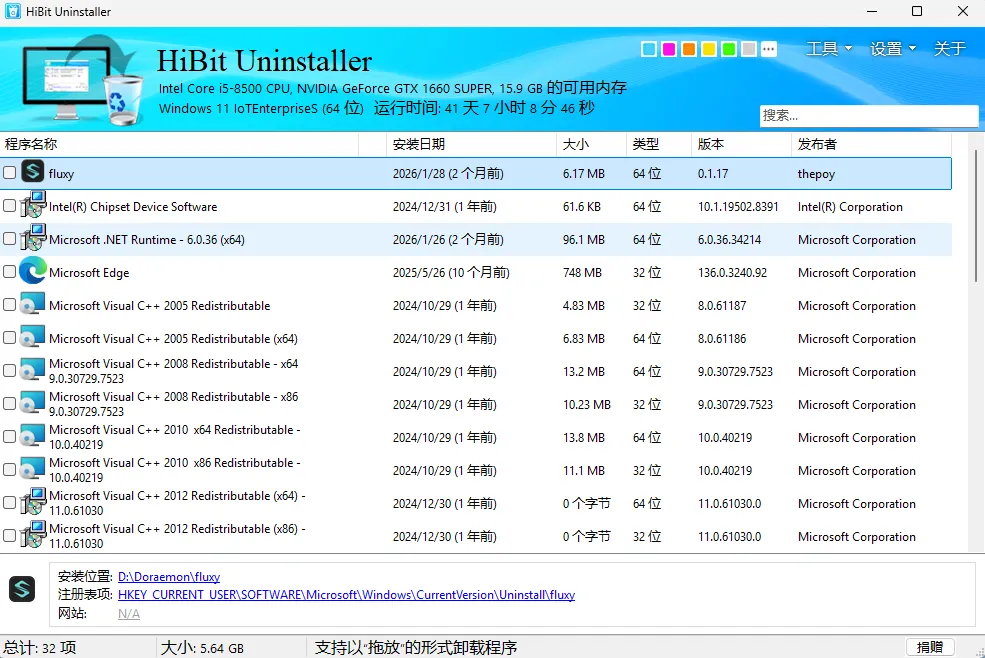Tick the checkbox for fluxy
Viewport: 985px width, 658px height.
(x=9, y=172)
